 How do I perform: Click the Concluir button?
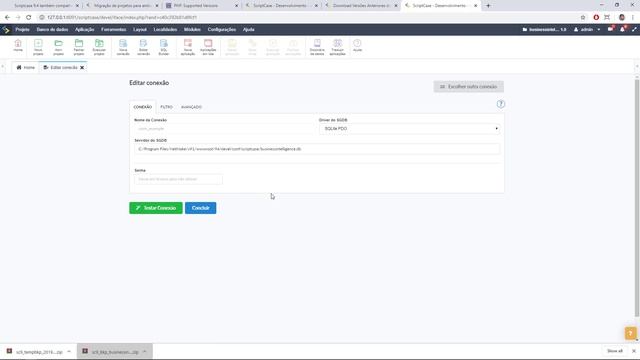pyautogui.click(x=200, y=208)
